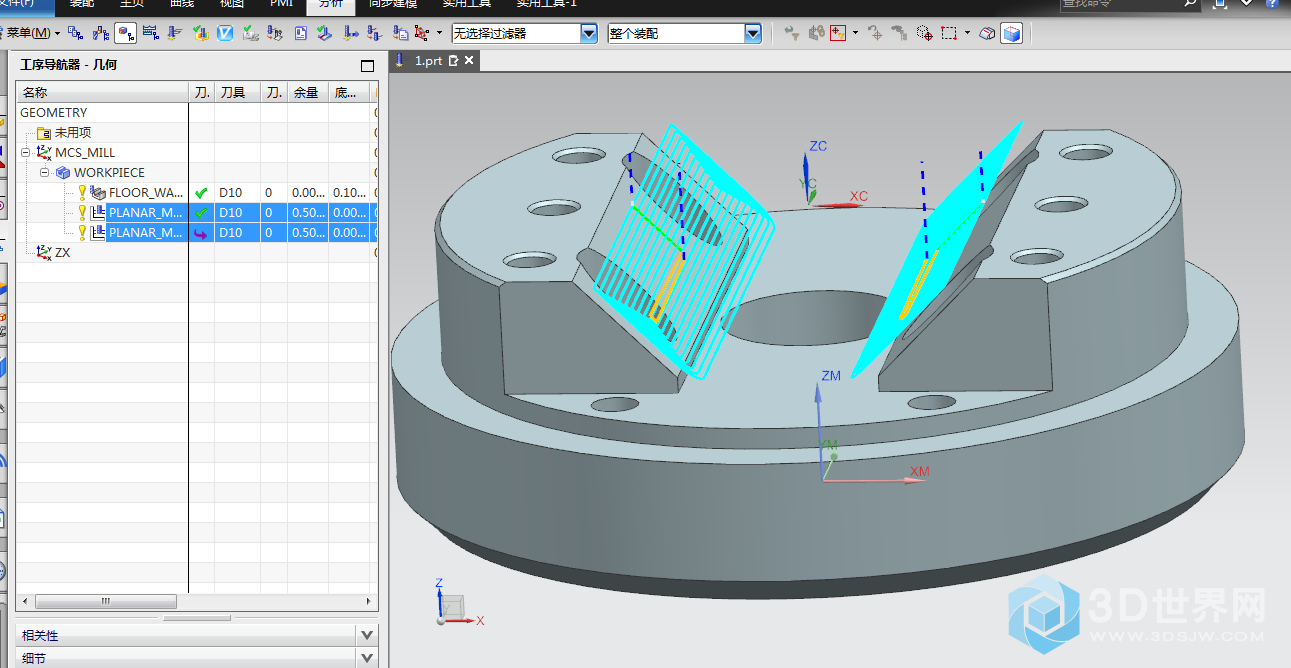Click the eraser-shaped icon beside the shaded cube

987,33
